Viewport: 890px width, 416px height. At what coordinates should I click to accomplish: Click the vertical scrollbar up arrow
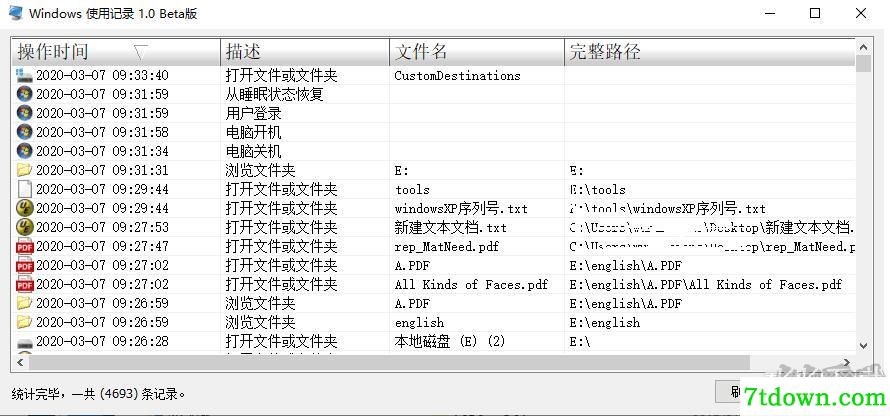click(x=863, y=48)
